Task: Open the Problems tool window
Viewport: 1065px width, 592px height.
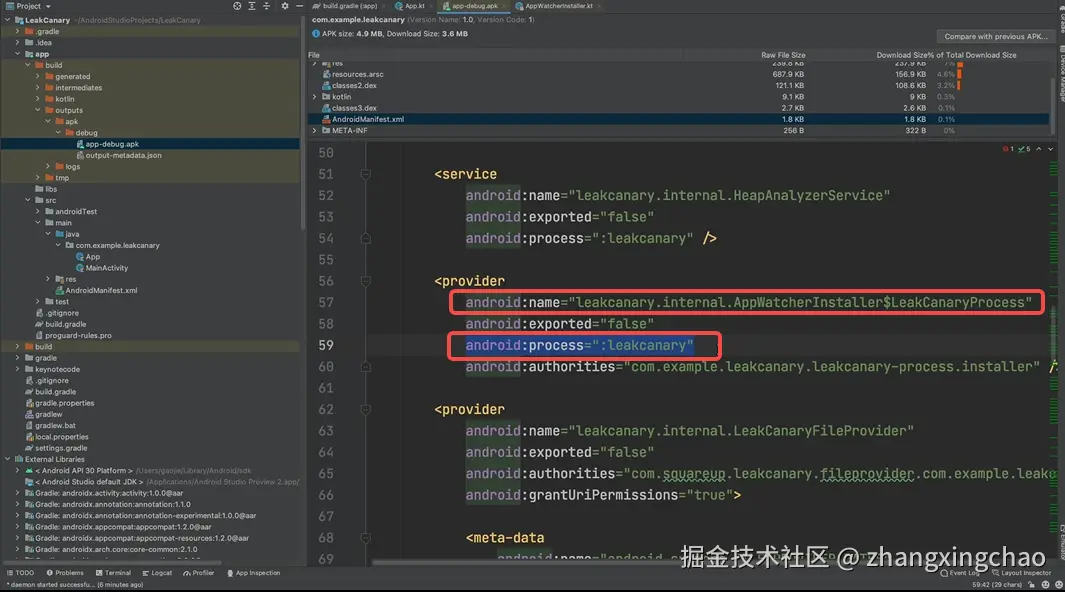Action: (x=65, y=573)
